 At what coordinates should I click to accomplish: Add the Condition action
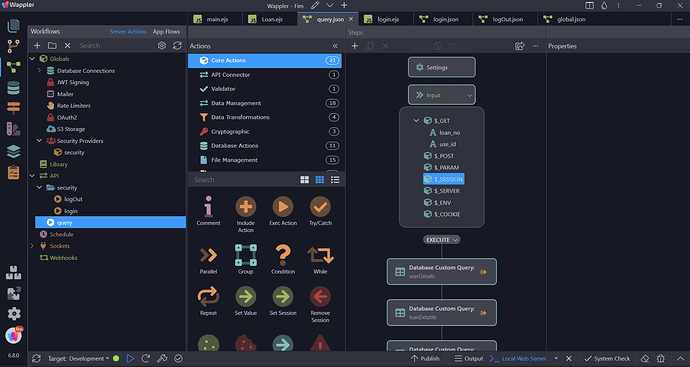tap(283, 255)
